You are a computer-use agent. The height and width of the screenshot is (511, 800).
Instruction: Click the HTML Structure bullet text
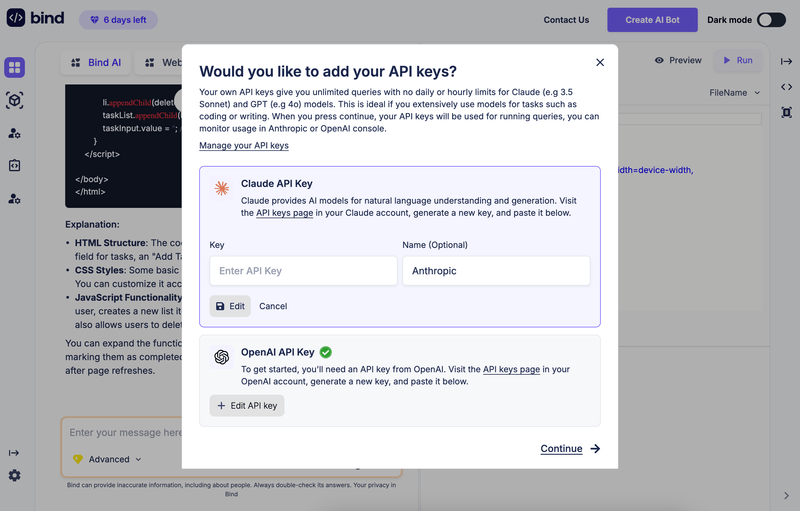pyautogui.click(x=111, y=243)
